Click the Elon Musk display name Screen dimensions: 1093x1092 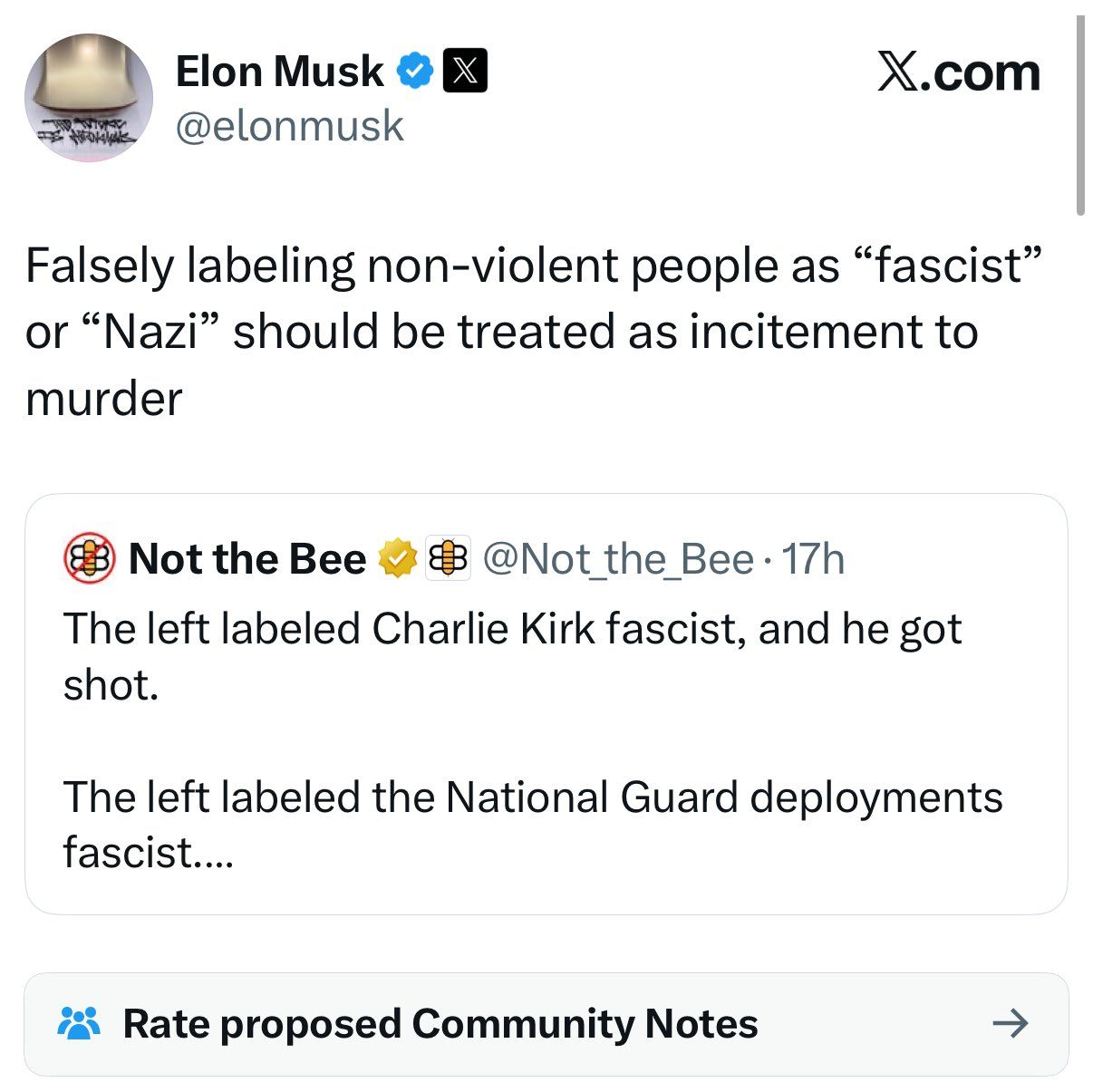pyautogui.click(x=279, y=72)
